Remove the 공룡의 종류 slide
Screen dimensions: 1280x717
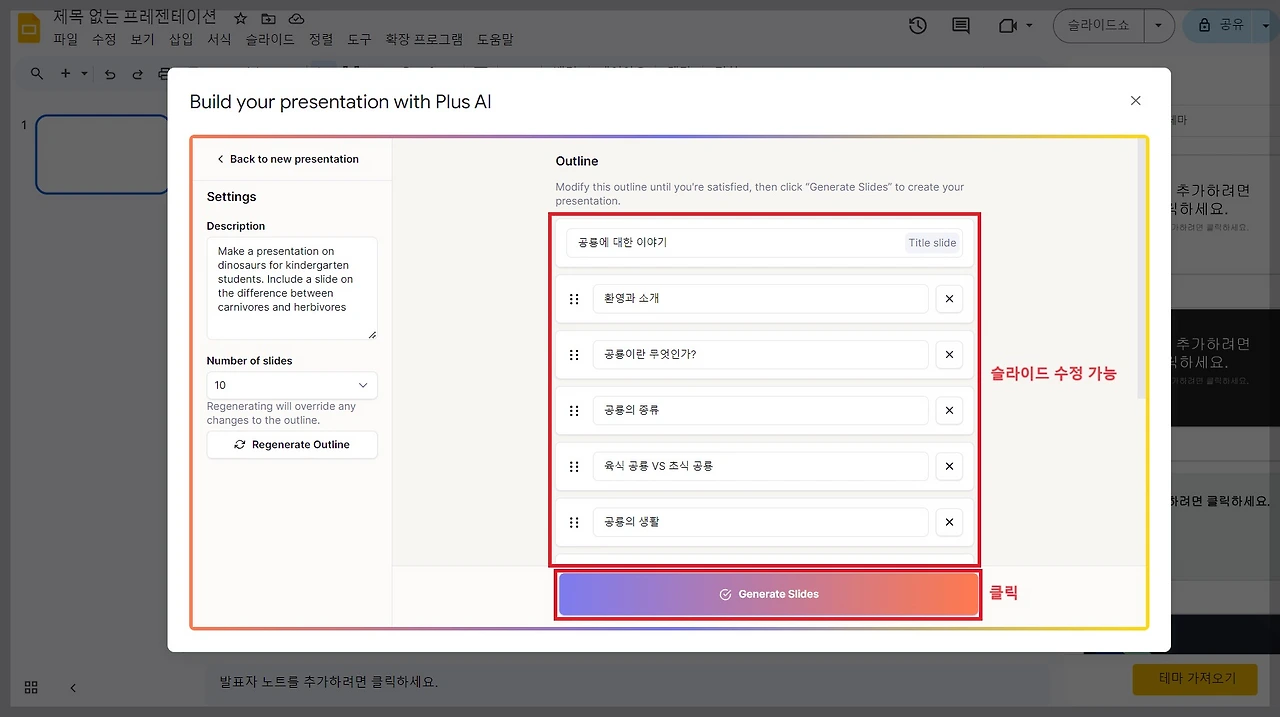949,410
